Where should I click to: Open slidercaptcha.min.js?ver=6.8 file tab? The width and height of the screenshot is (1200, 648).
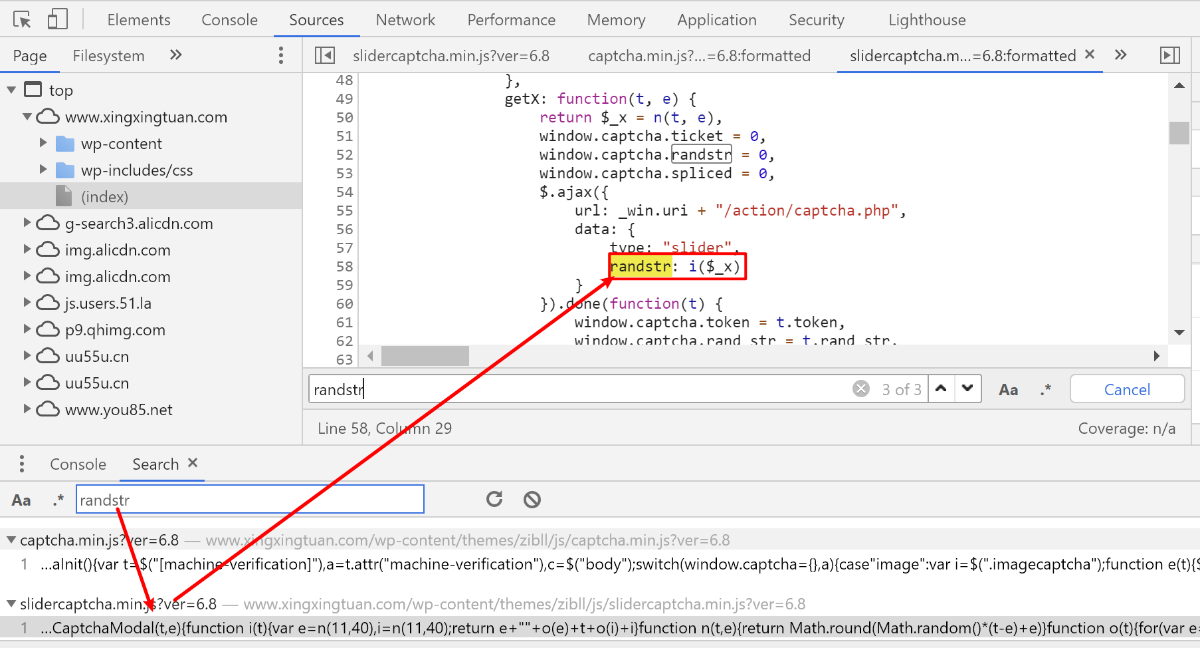coord(451,56)
